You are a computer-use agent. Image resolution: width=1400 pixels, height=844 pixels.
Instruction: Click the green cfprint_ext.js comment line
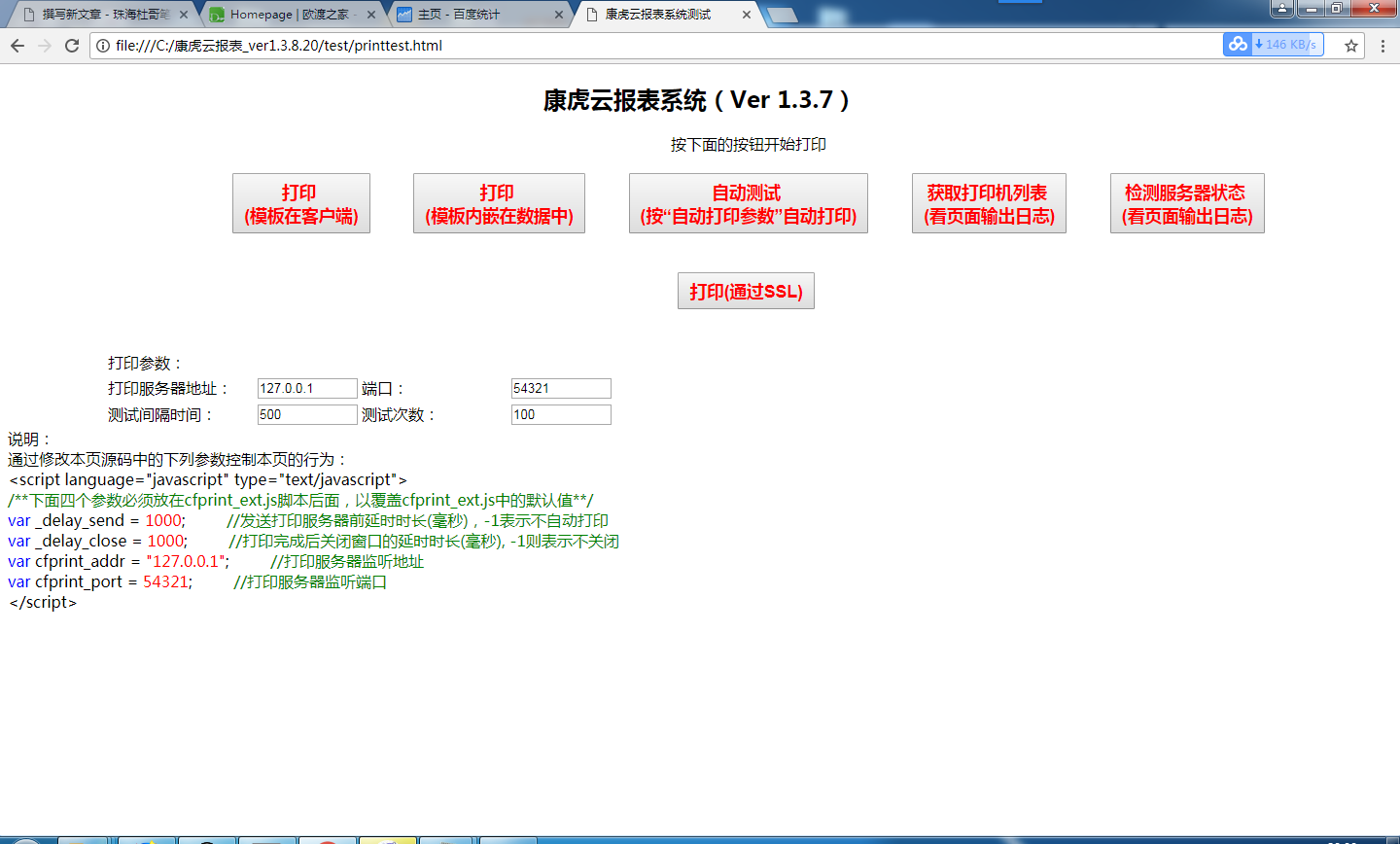tap(300, 501)
